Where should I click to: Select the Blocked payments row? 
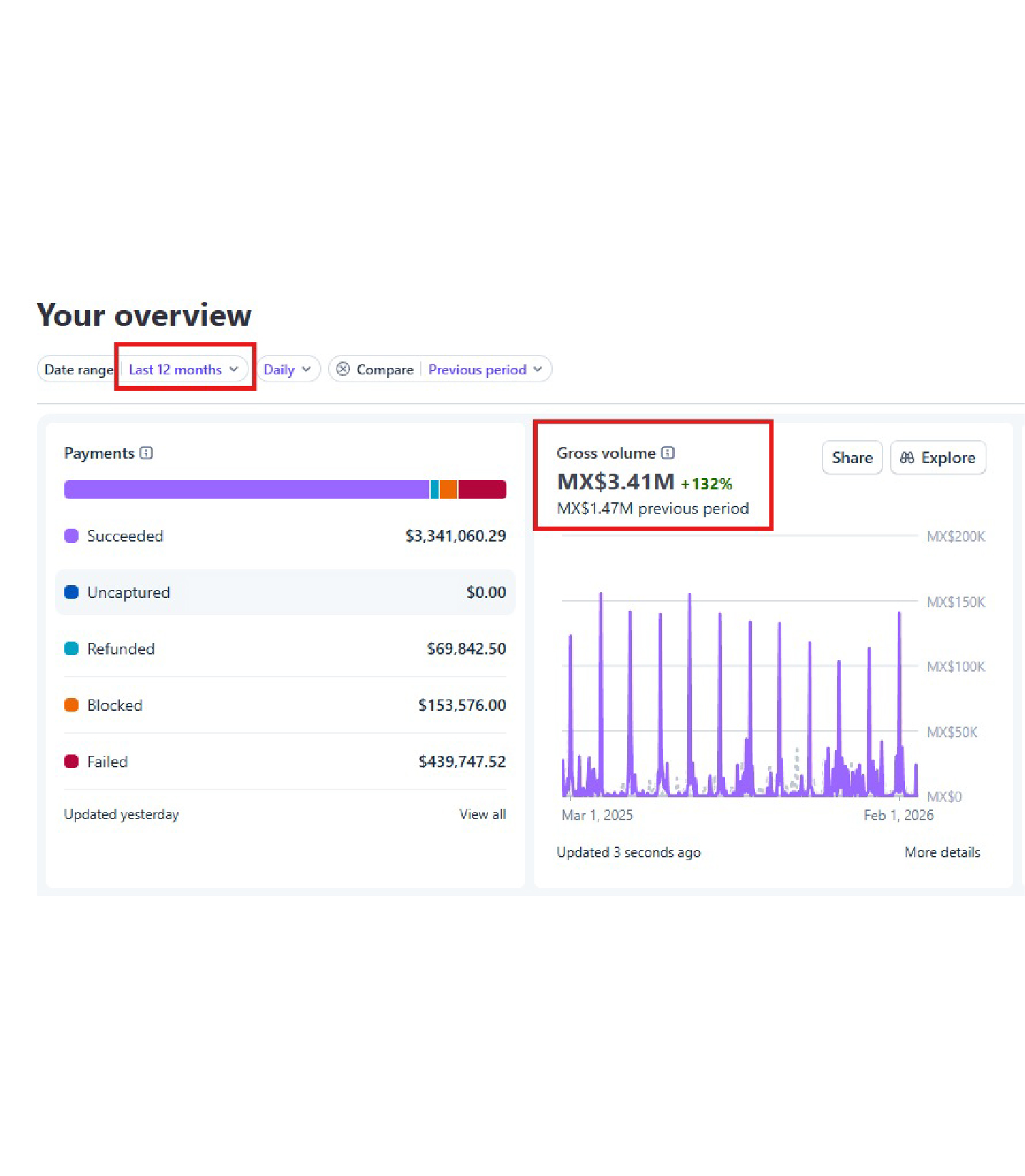[285, 705]
